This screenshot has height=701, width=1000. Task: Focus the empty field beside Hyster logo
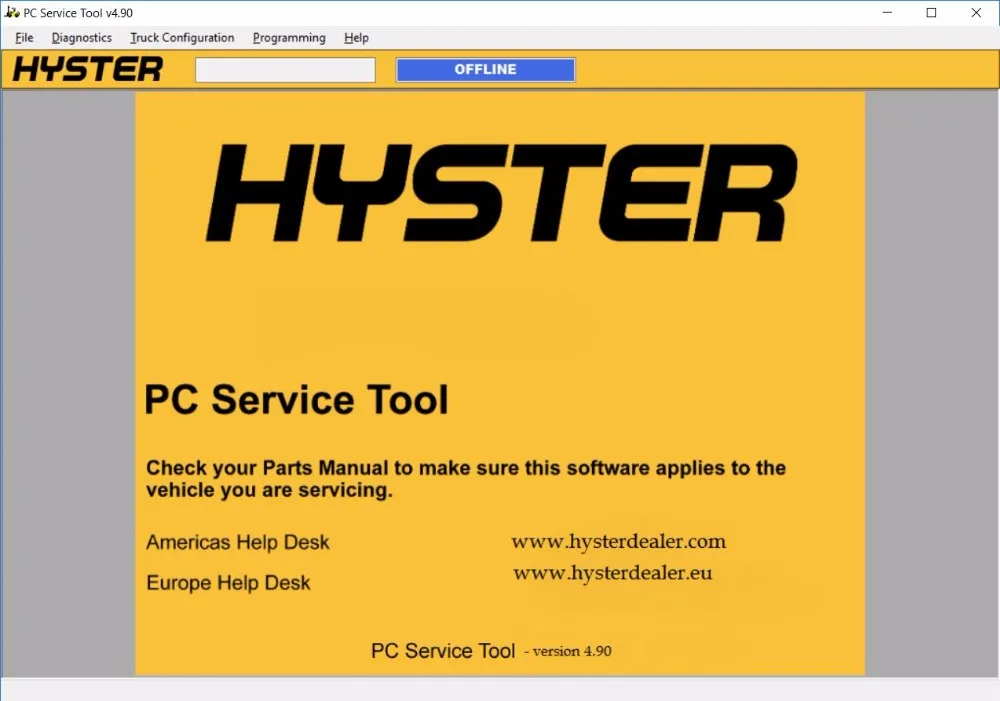point(285,70)
